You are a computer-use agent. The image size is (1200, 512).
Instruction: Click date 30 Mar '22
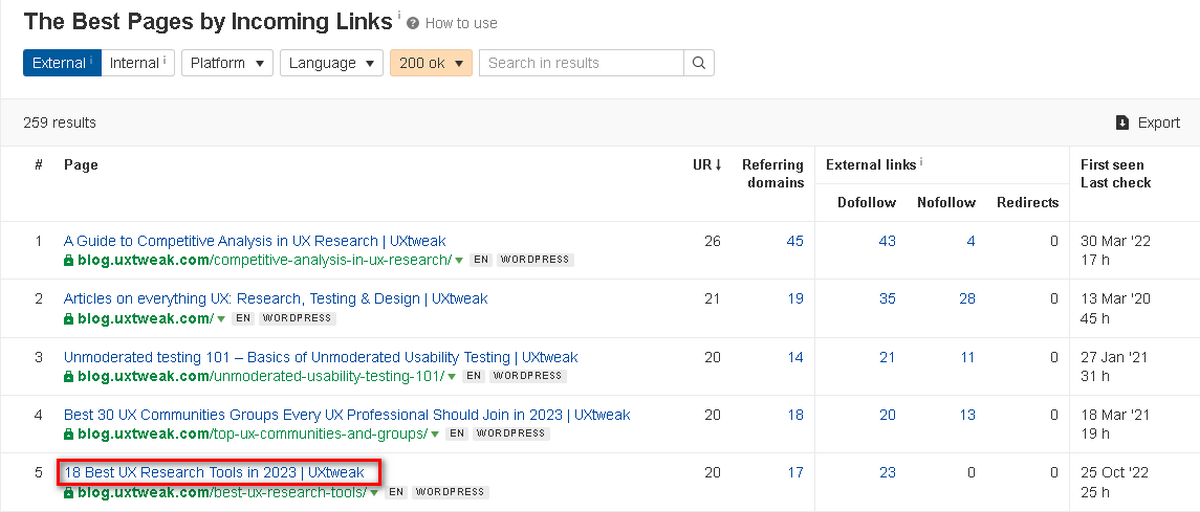click(1115, 241)
